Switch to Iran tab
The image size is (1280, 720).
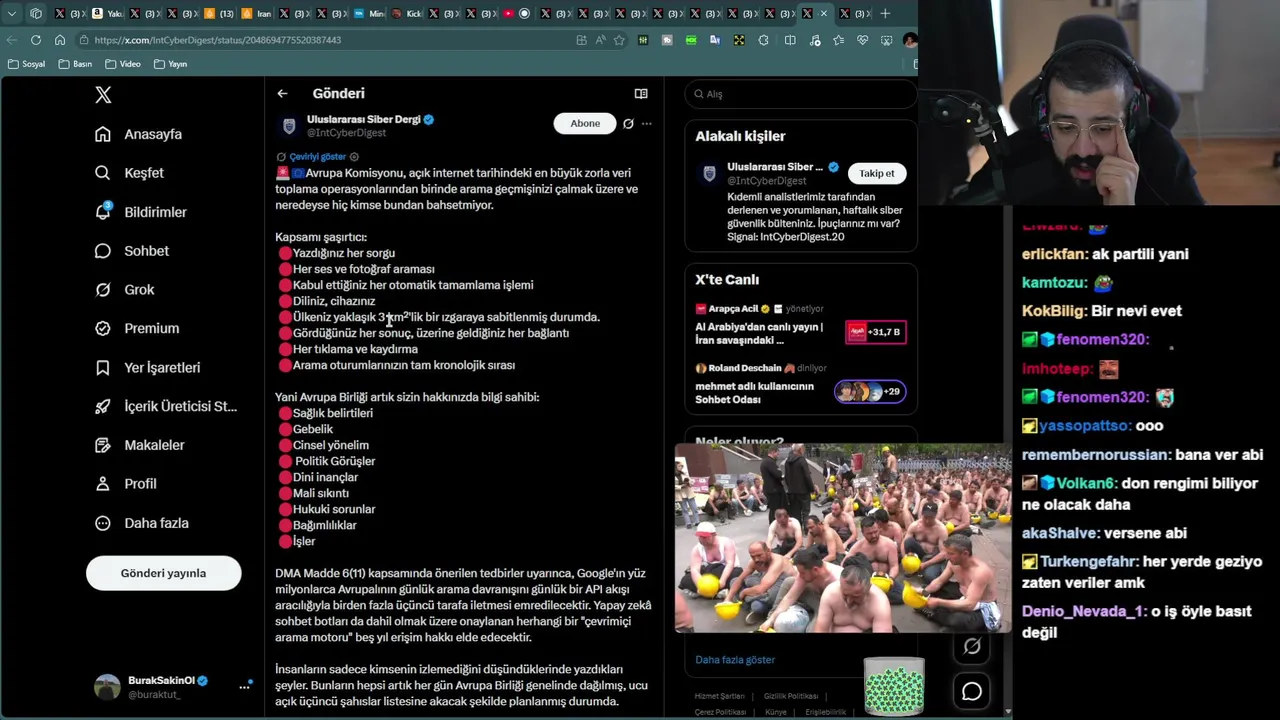tap(257, 14)
